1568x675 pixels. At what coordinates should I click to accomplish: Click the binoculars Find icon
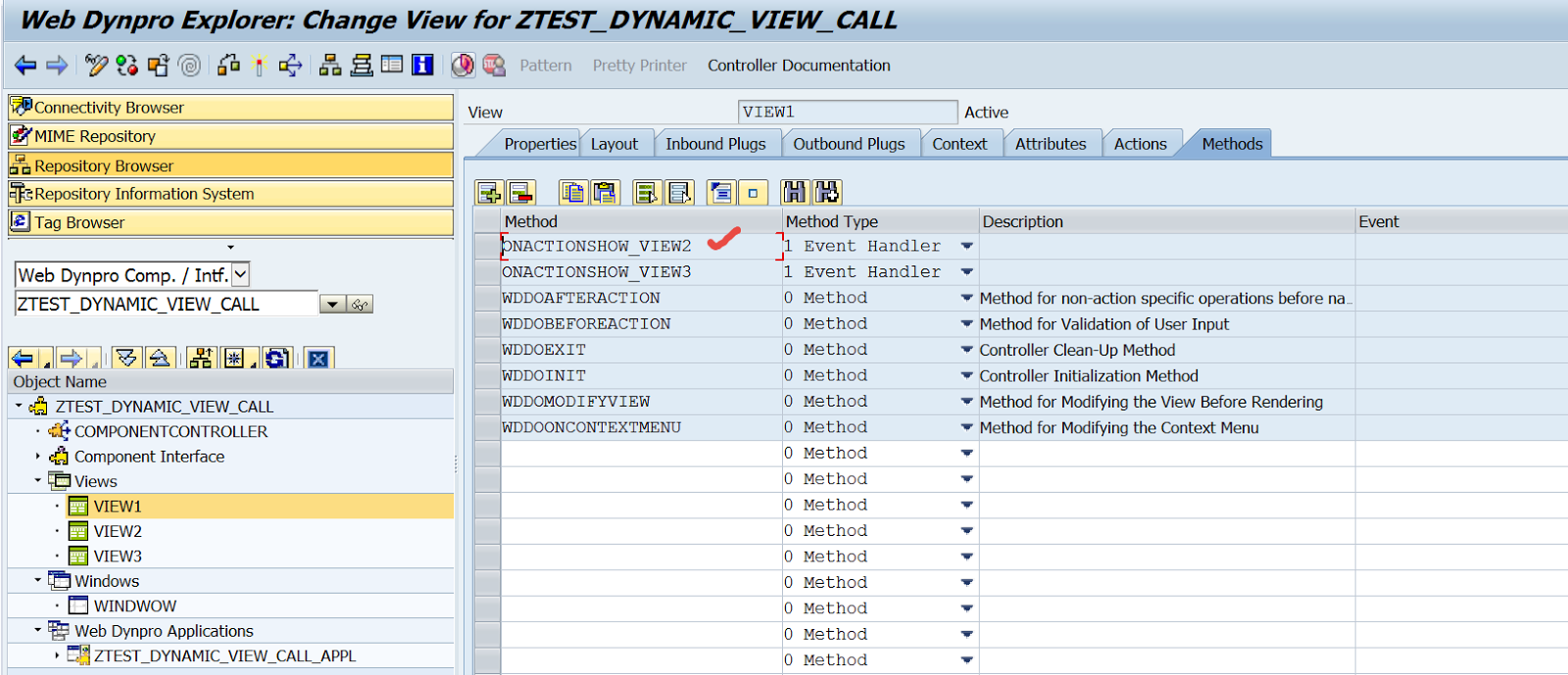pyautogui.click(x=794, y=193)
